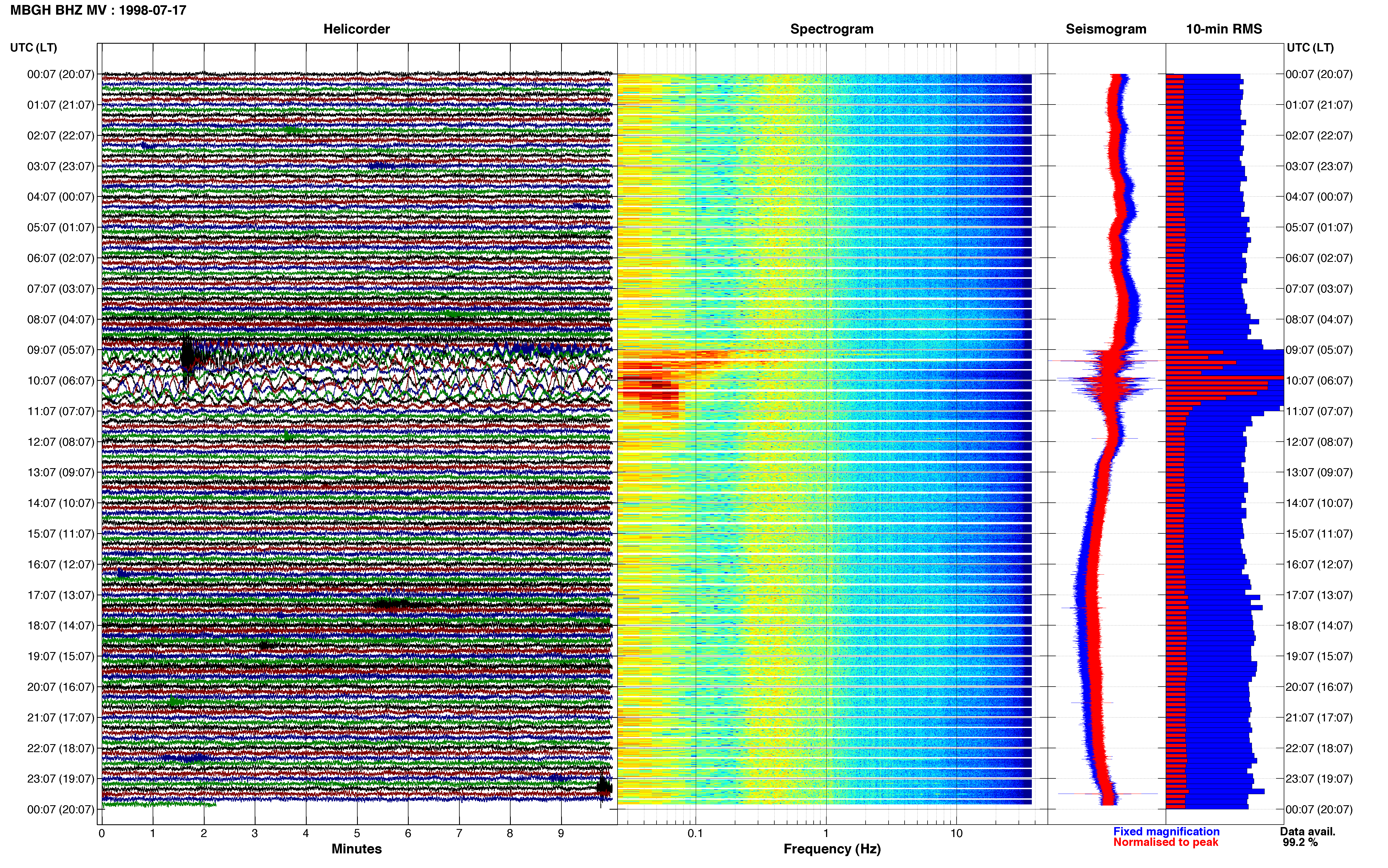This screenshot has width=1388, height=868.
Task: Click the minutes axis tick label '5'
Action: click(357, 833)
